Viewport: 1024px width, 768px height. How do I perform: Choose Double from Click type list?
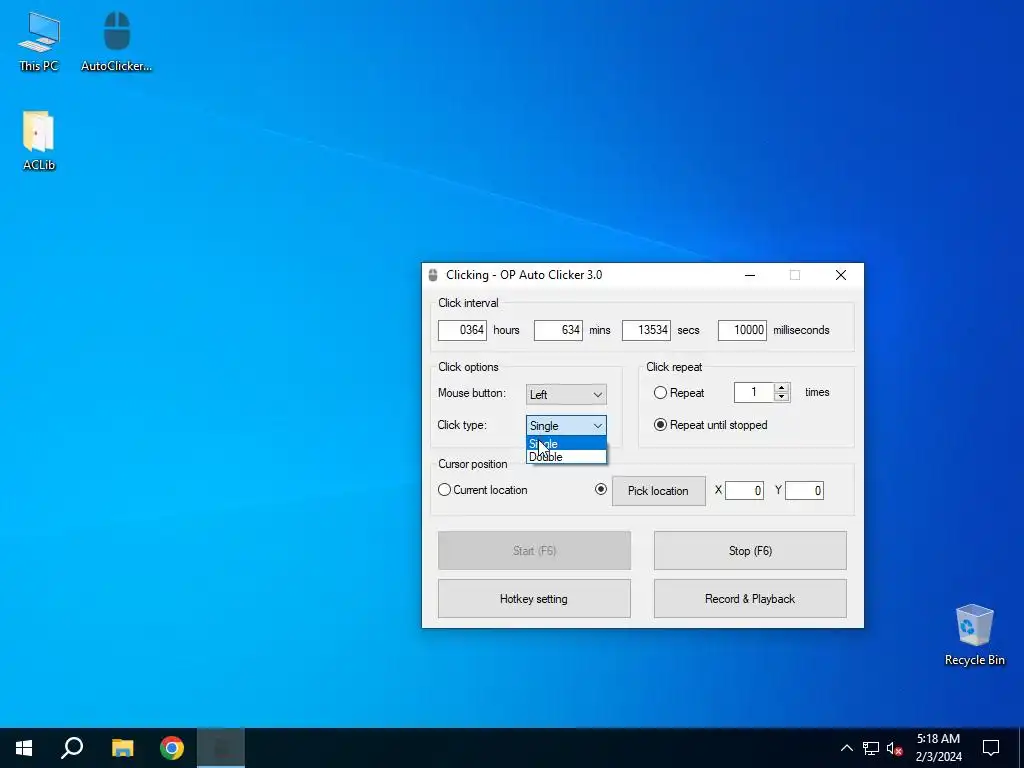point(566,457)
